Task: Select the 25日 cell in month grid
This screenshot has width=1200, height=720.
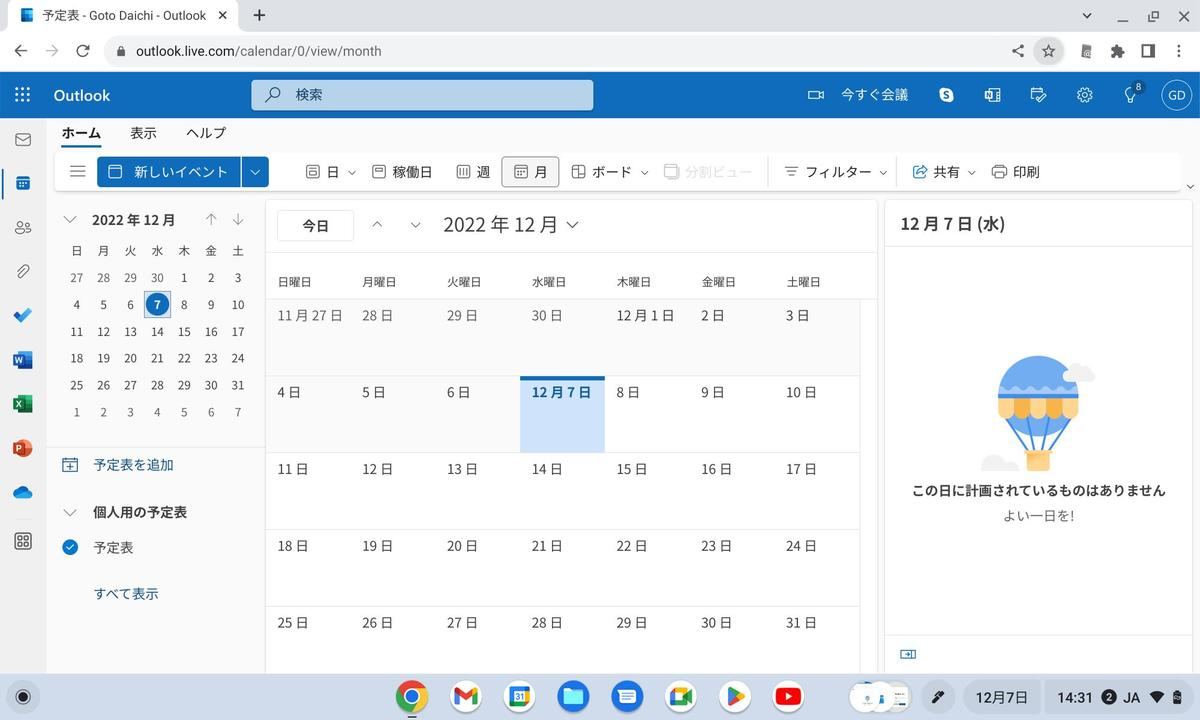Action: (308, 640)
